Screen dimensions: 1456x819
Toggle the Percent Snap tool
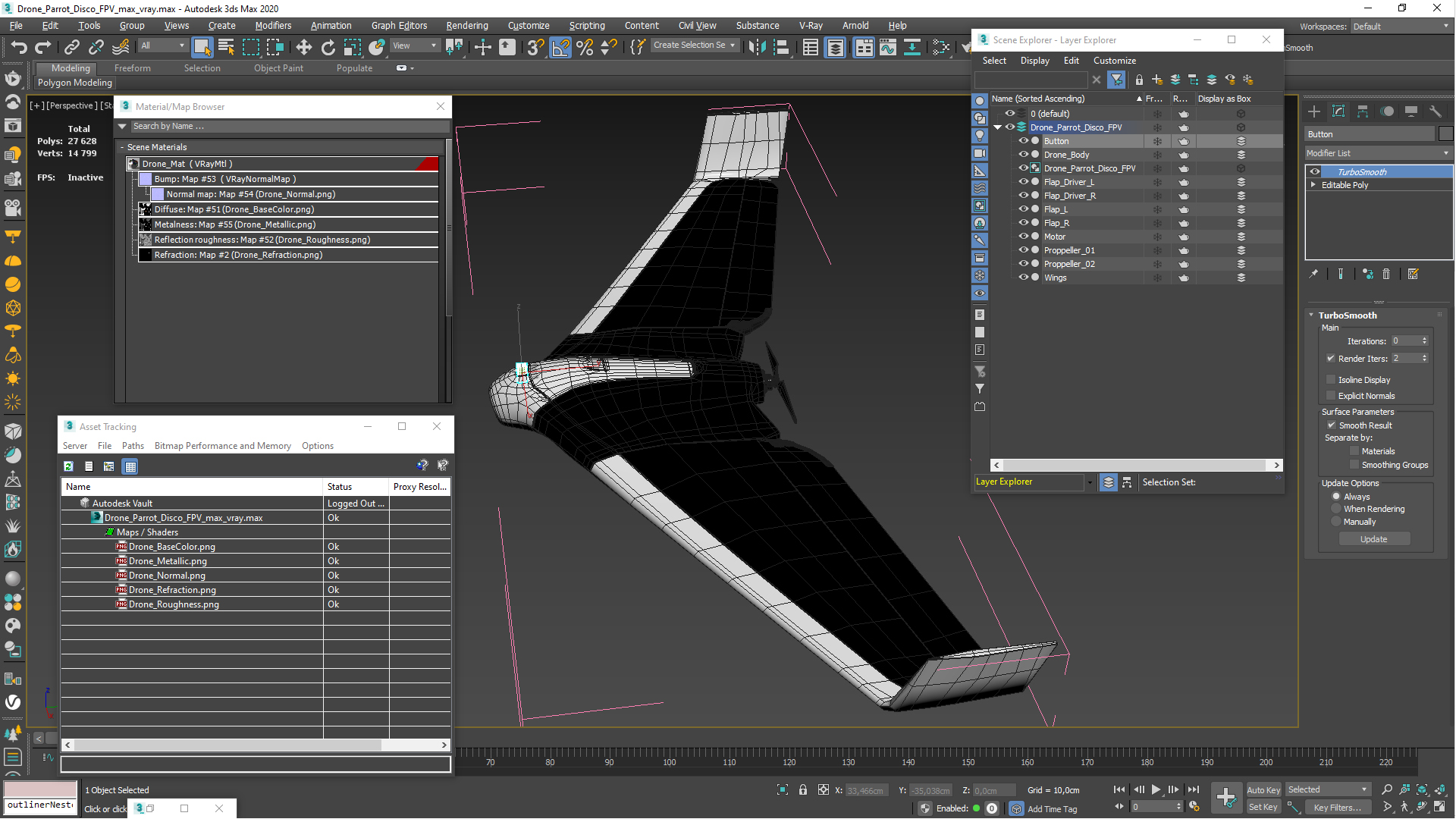585,47
